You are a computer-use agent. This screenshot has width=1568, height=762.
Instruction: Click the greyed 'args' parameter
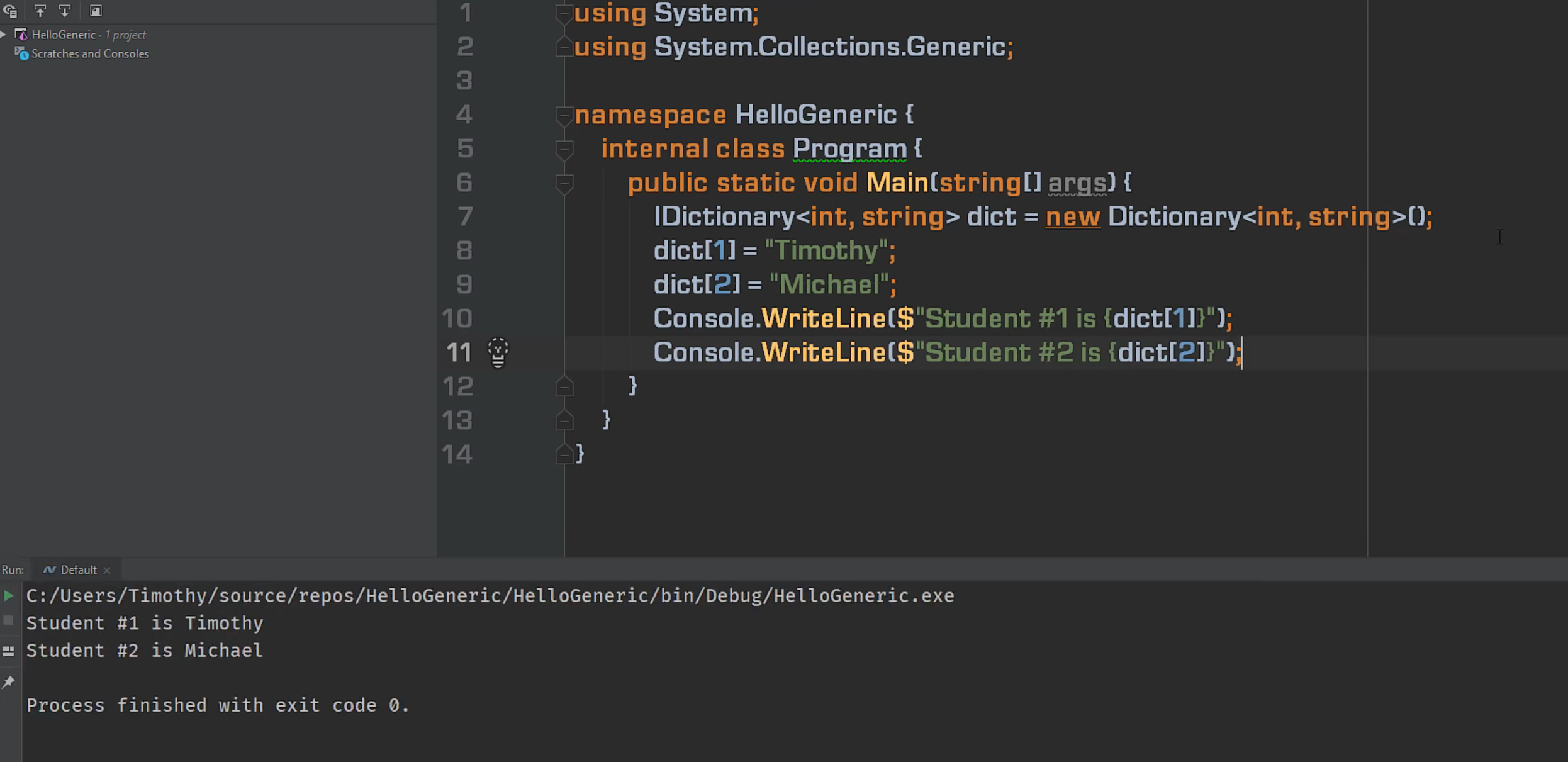coord(1077,183)
